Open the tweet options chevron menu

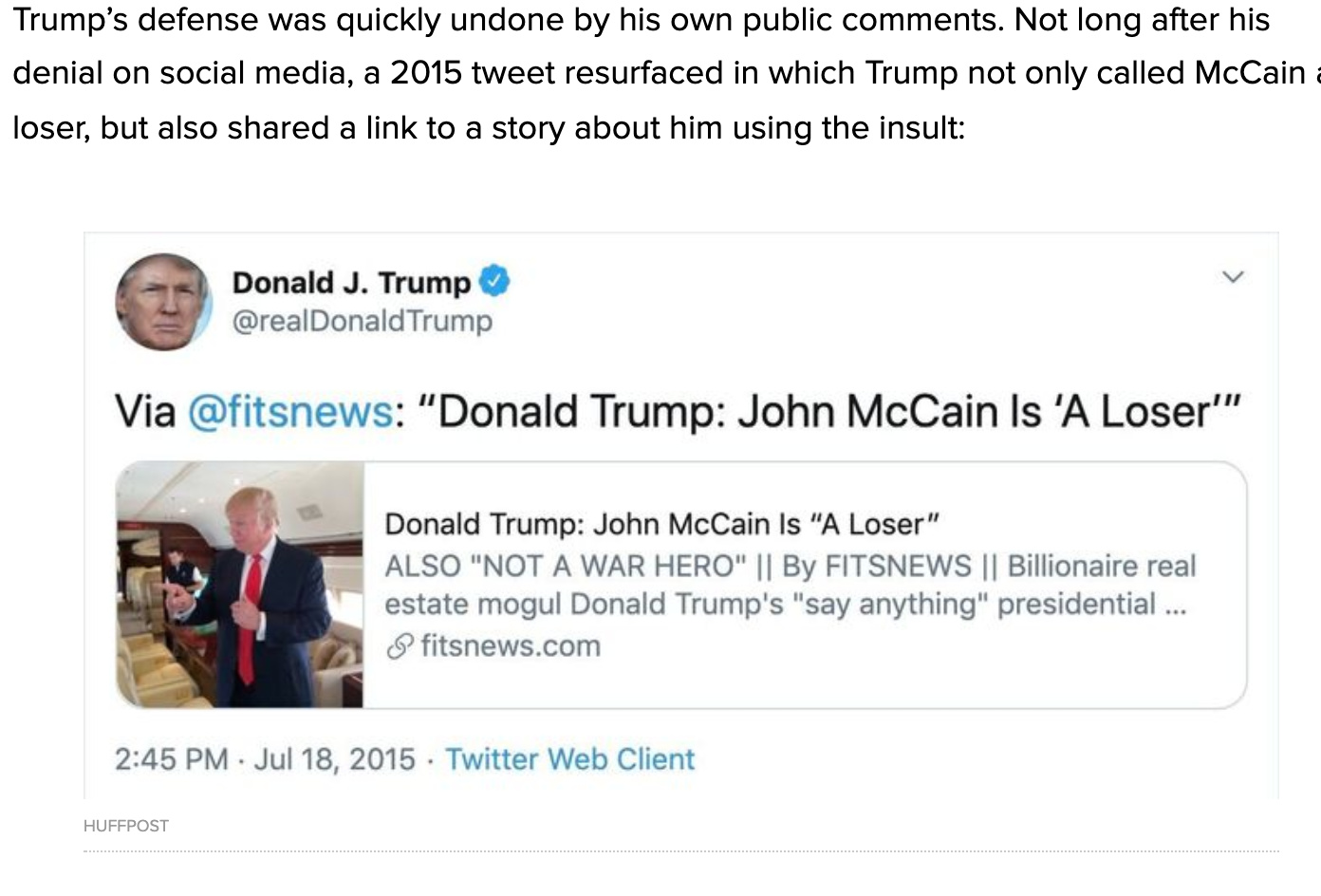pyautogui.click(x=1233, y=277)
